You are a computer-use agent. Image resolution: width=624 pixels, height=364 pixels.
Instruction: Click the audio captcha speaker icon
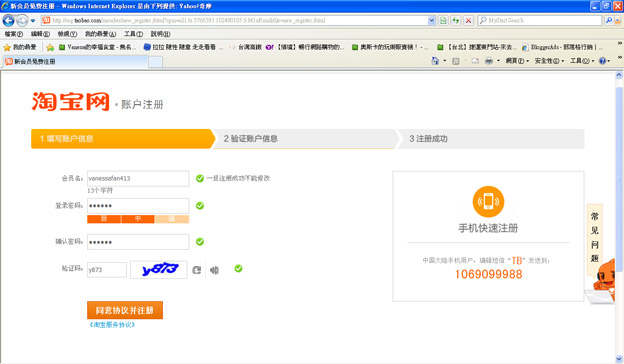pos(214,270)
